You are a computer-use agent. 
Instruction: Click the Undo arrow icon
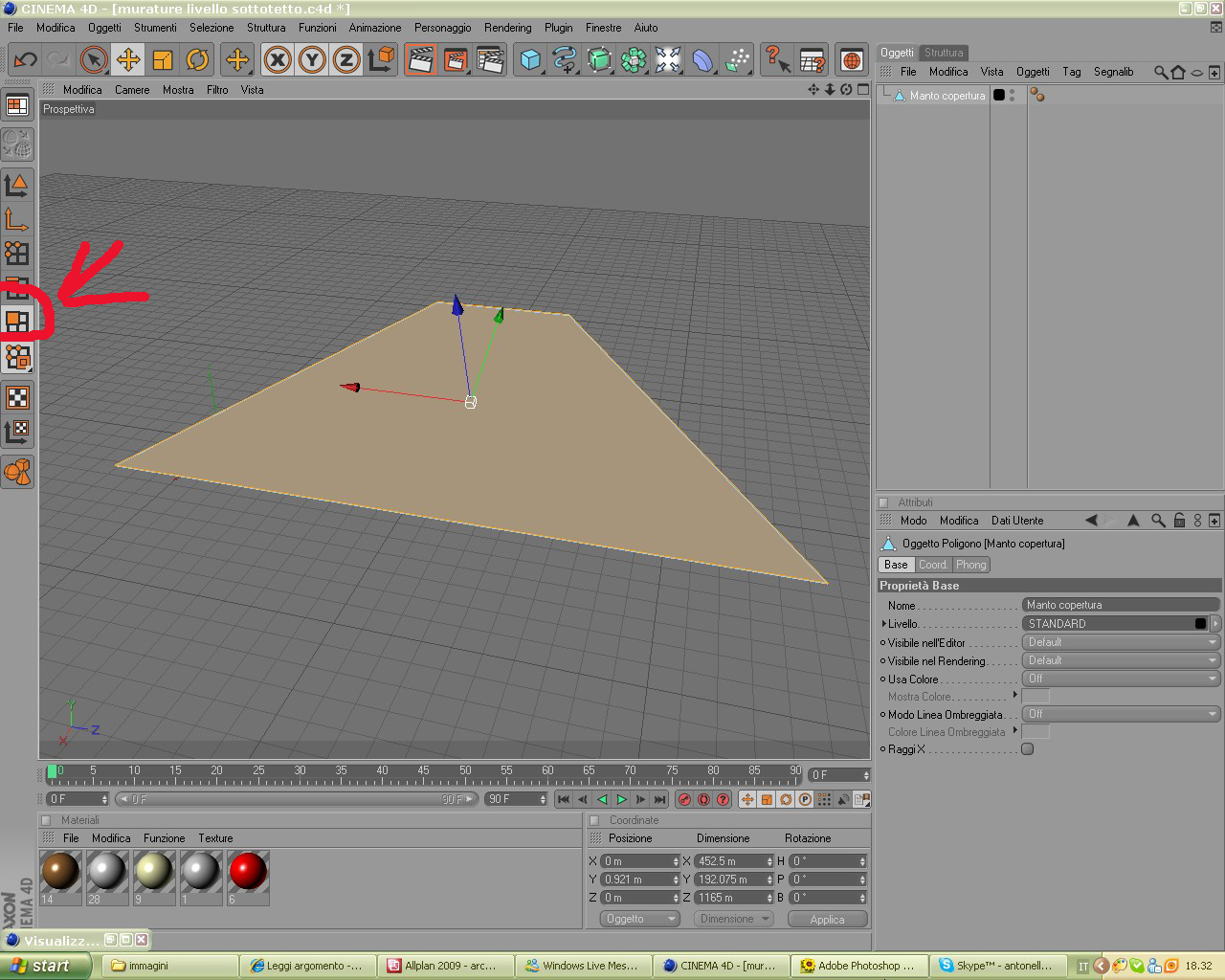(x=25, y=60)
